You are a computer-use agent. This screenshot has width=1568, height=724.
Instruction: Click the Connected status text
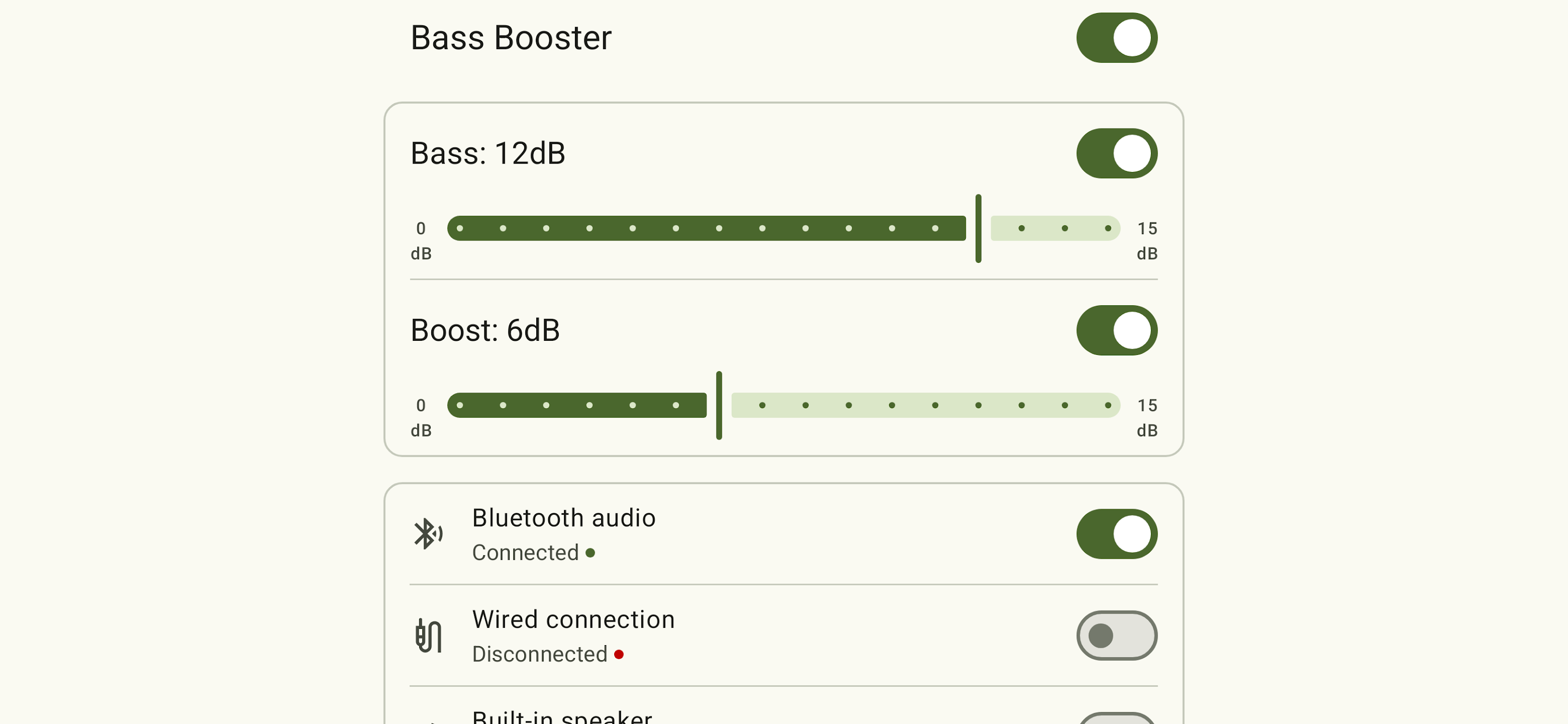[x=525, y=553]
